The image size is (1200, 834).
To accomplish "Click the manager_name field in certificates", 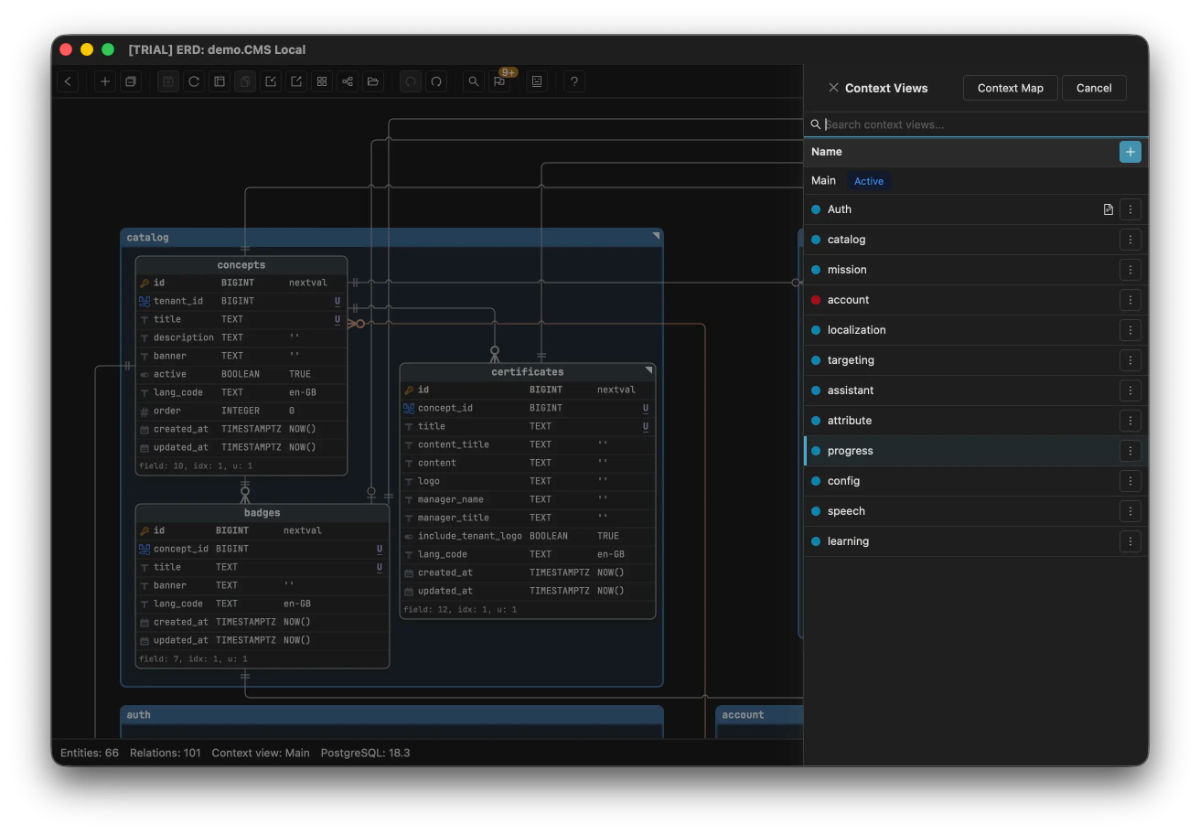I will point(527,499).
